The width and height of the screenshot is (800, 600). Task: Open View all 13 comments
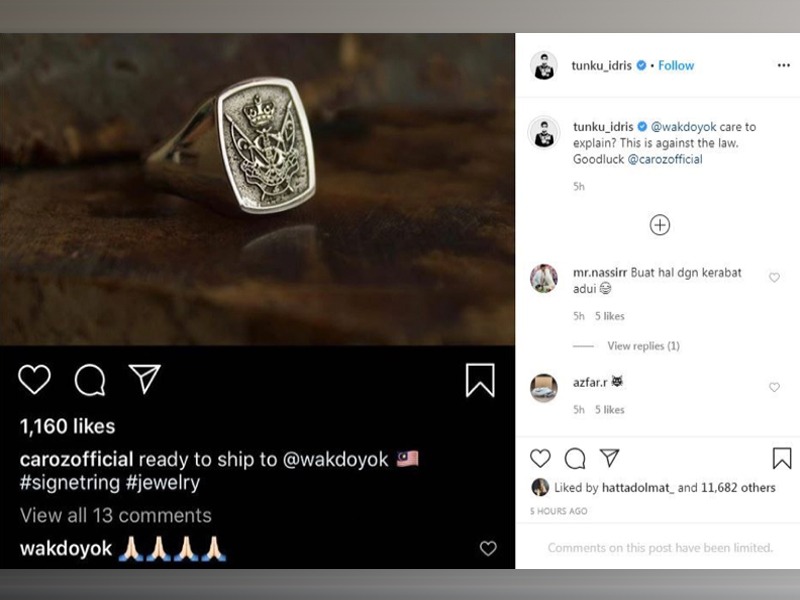tap(116, 516)
